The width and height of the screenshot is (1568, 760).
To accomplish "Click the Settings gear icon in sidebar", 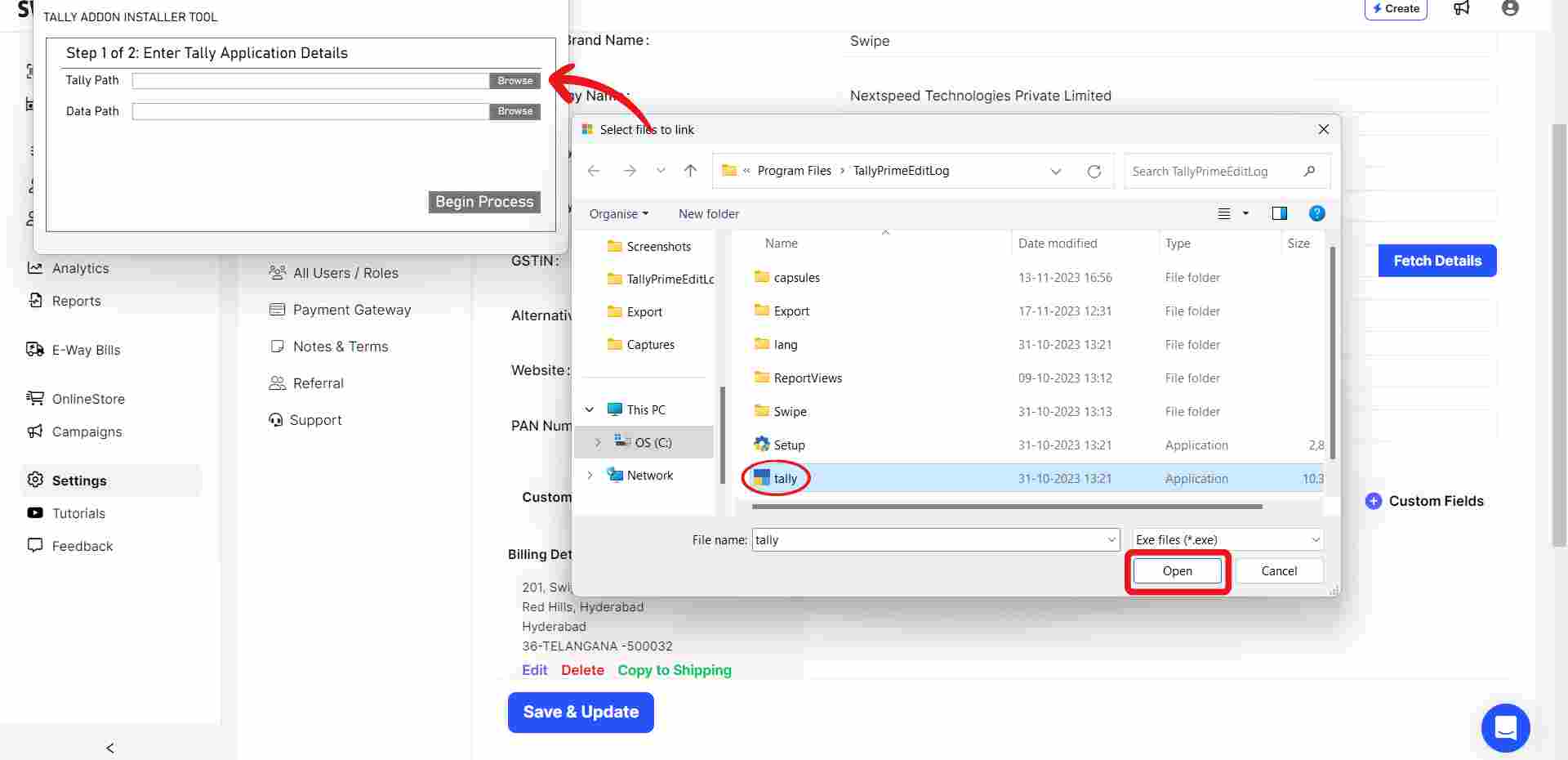I will (x=35, y=480).
